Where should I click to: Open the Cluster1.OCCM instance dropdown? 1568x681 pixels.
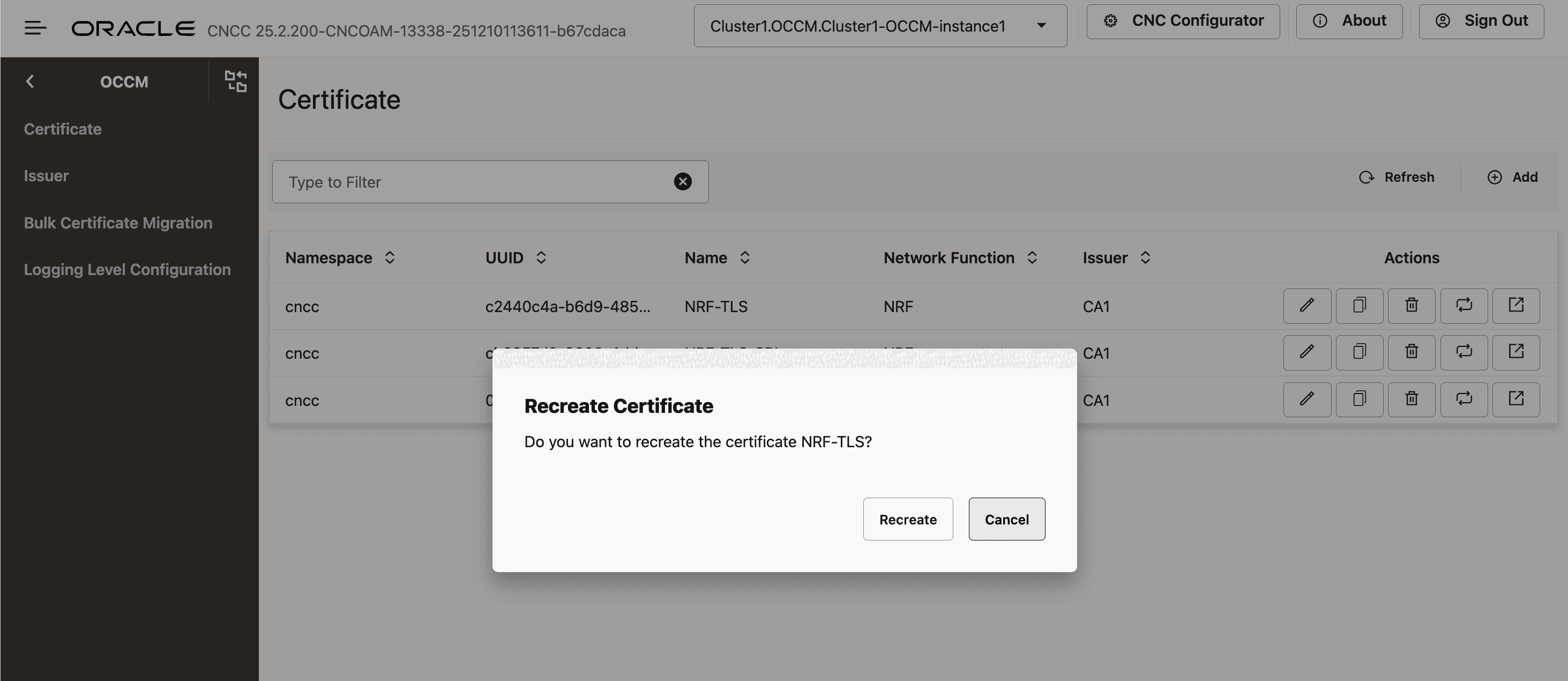880,26
